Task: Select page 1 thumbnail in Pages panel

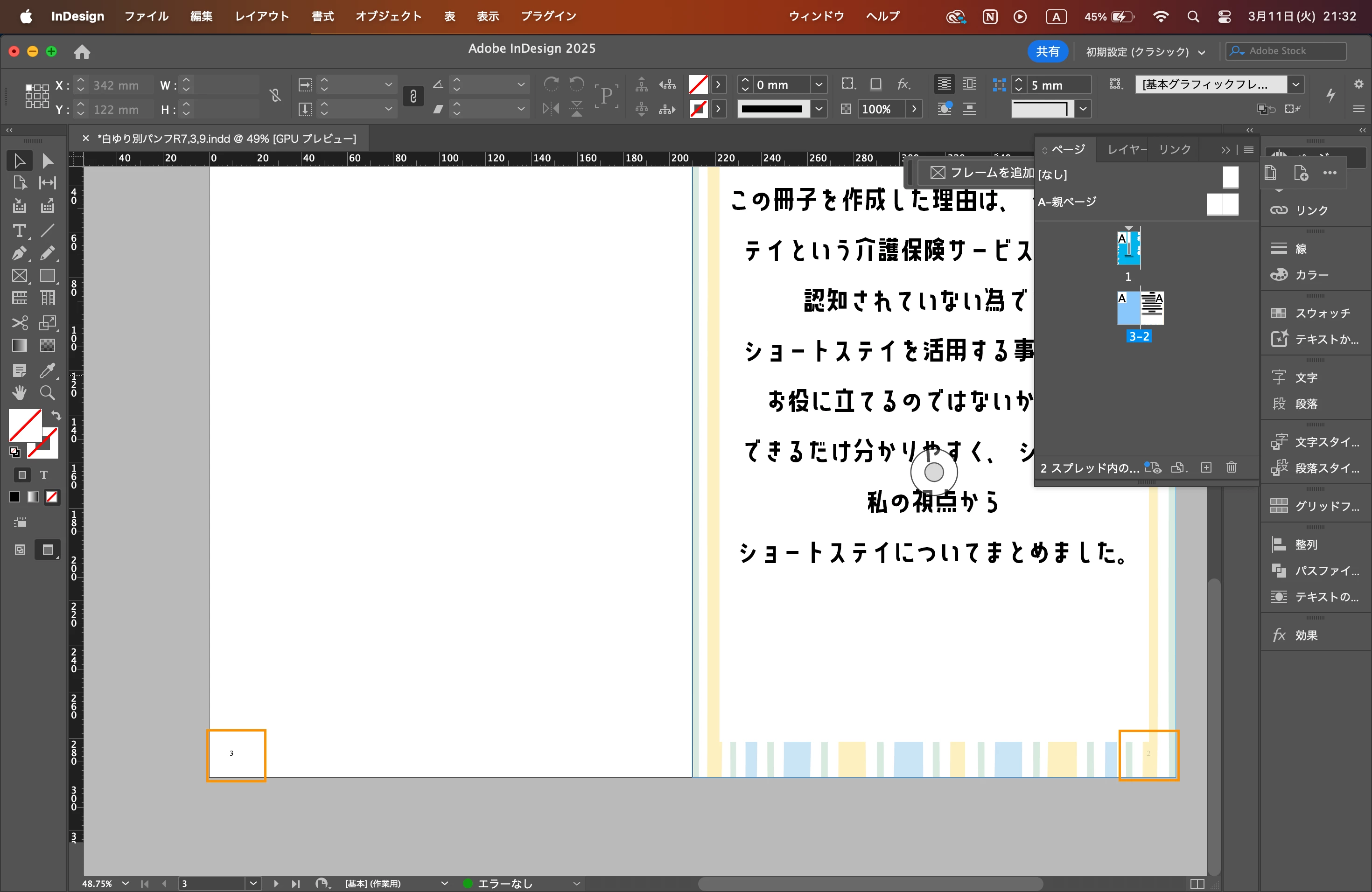Action: click(x=1128, y=248)
